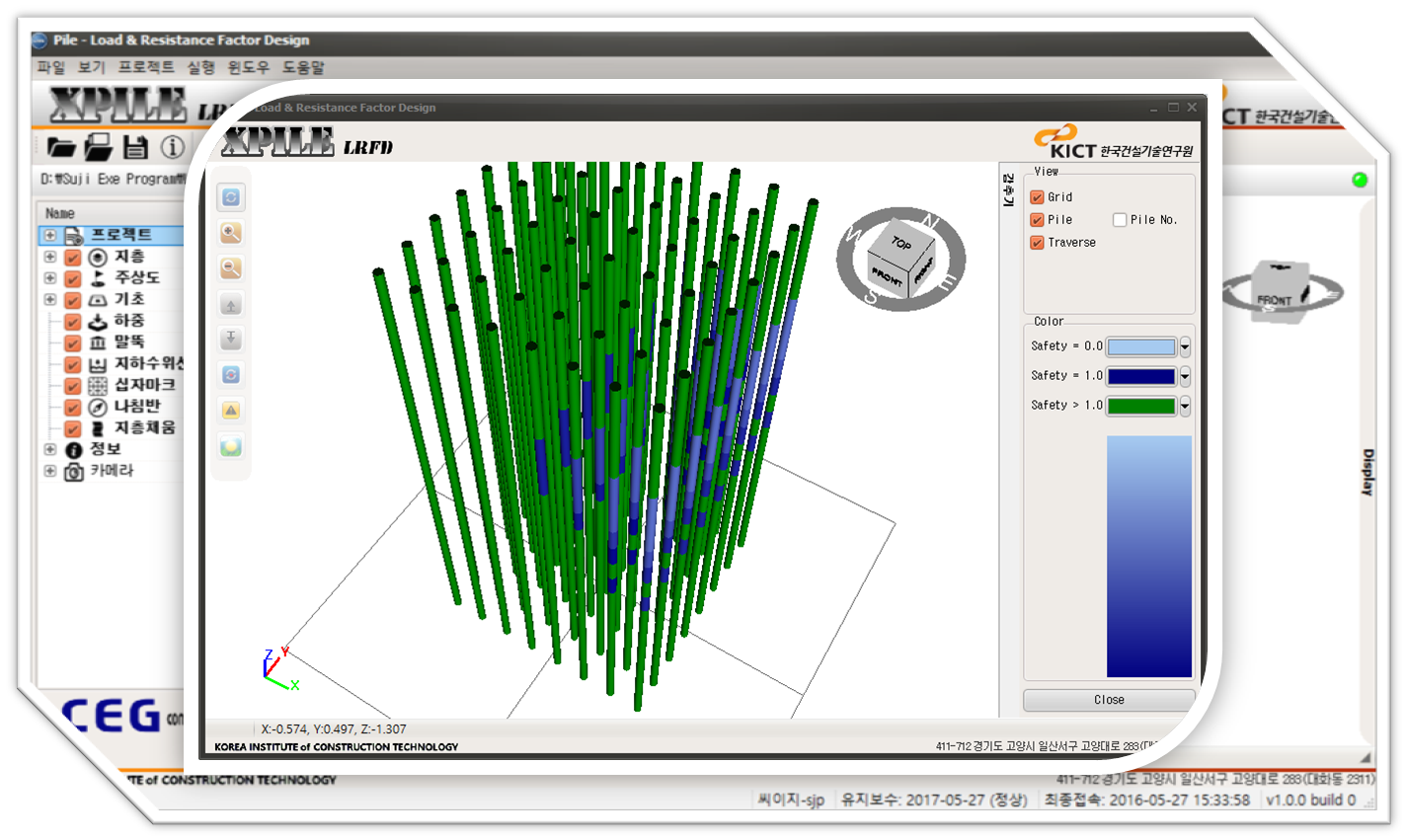Click the save-all stacked disk icon
The height and width of the screenshot is (840, 1407).
pyautogui.click(x=98, y=148)
